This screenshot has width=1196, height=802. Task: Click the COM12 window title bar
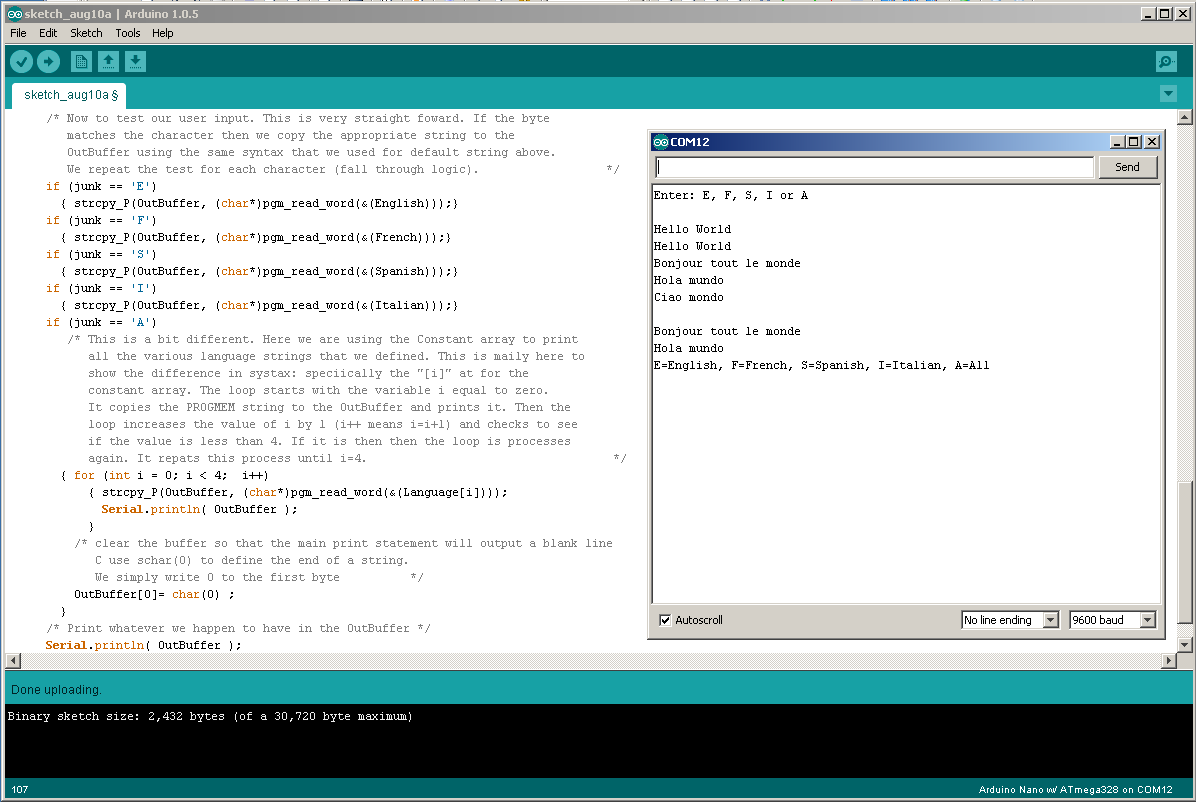coord(906,142)
